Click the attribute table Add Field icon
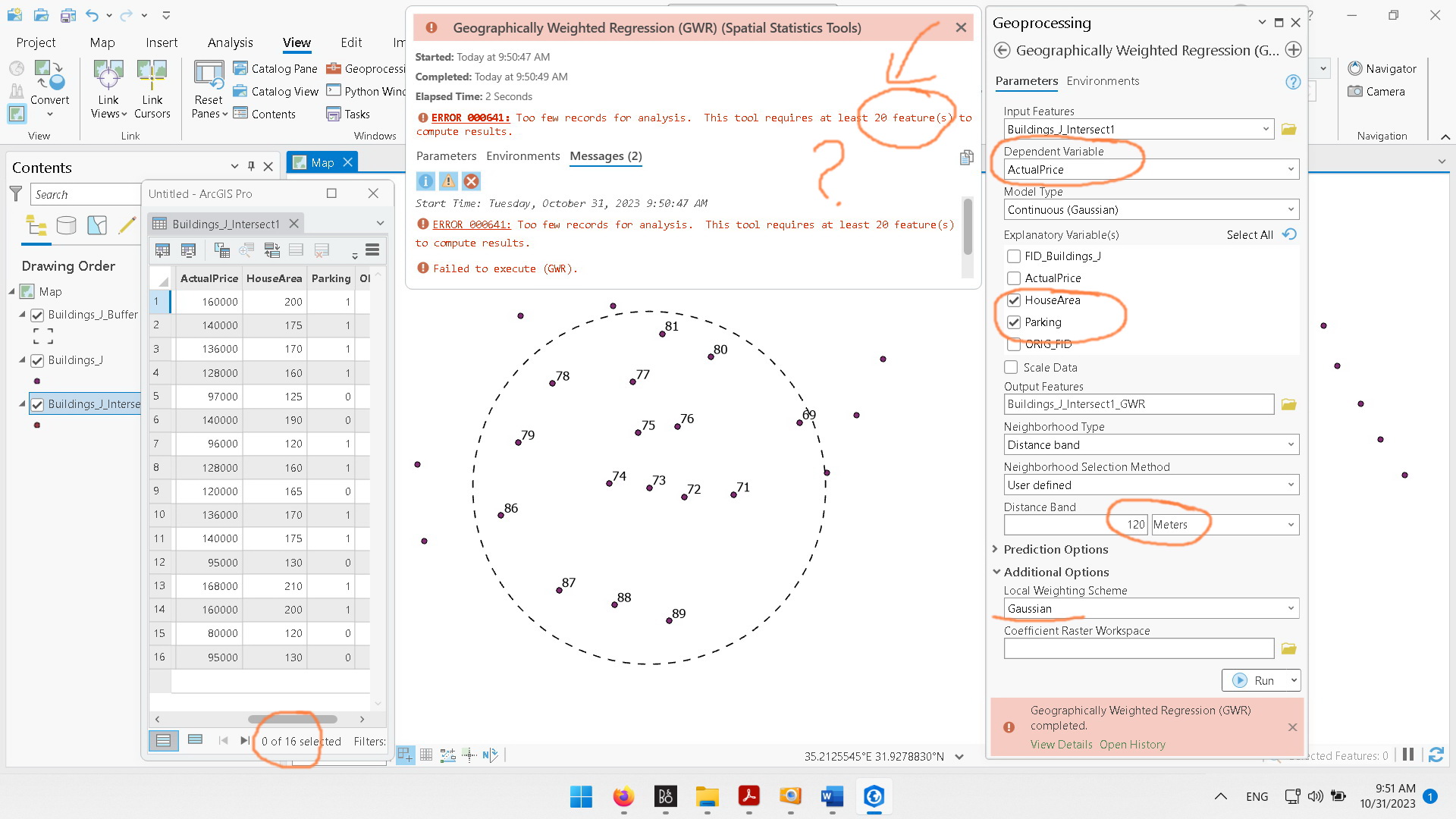Viewport: 1456px width, 819px height. click(x=162, y=250)
